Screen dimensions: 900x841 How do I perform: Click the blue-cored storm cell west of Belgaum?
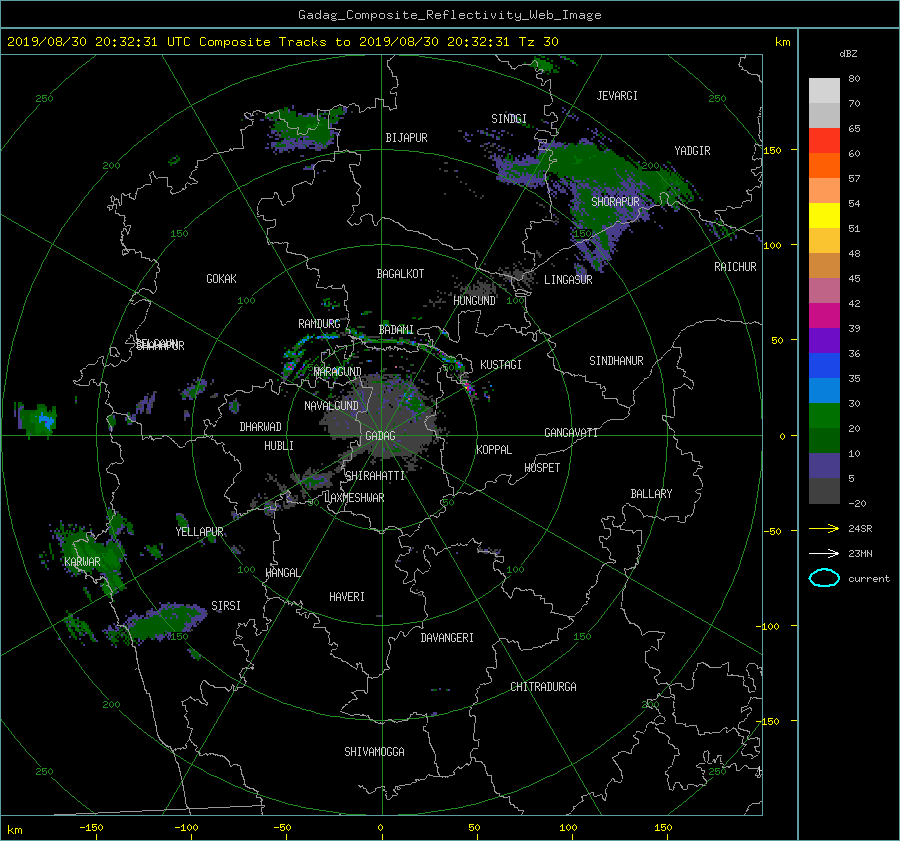point(37,419)
